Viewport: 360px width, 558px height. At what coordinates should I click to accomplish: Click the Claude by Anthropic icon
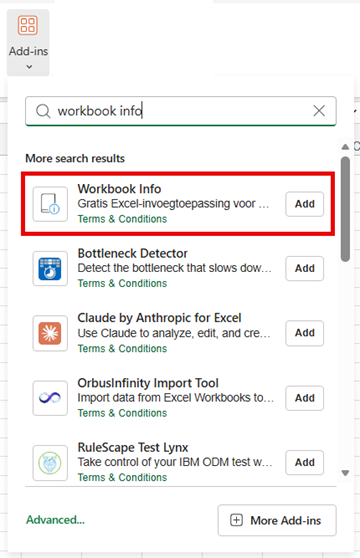50,333
